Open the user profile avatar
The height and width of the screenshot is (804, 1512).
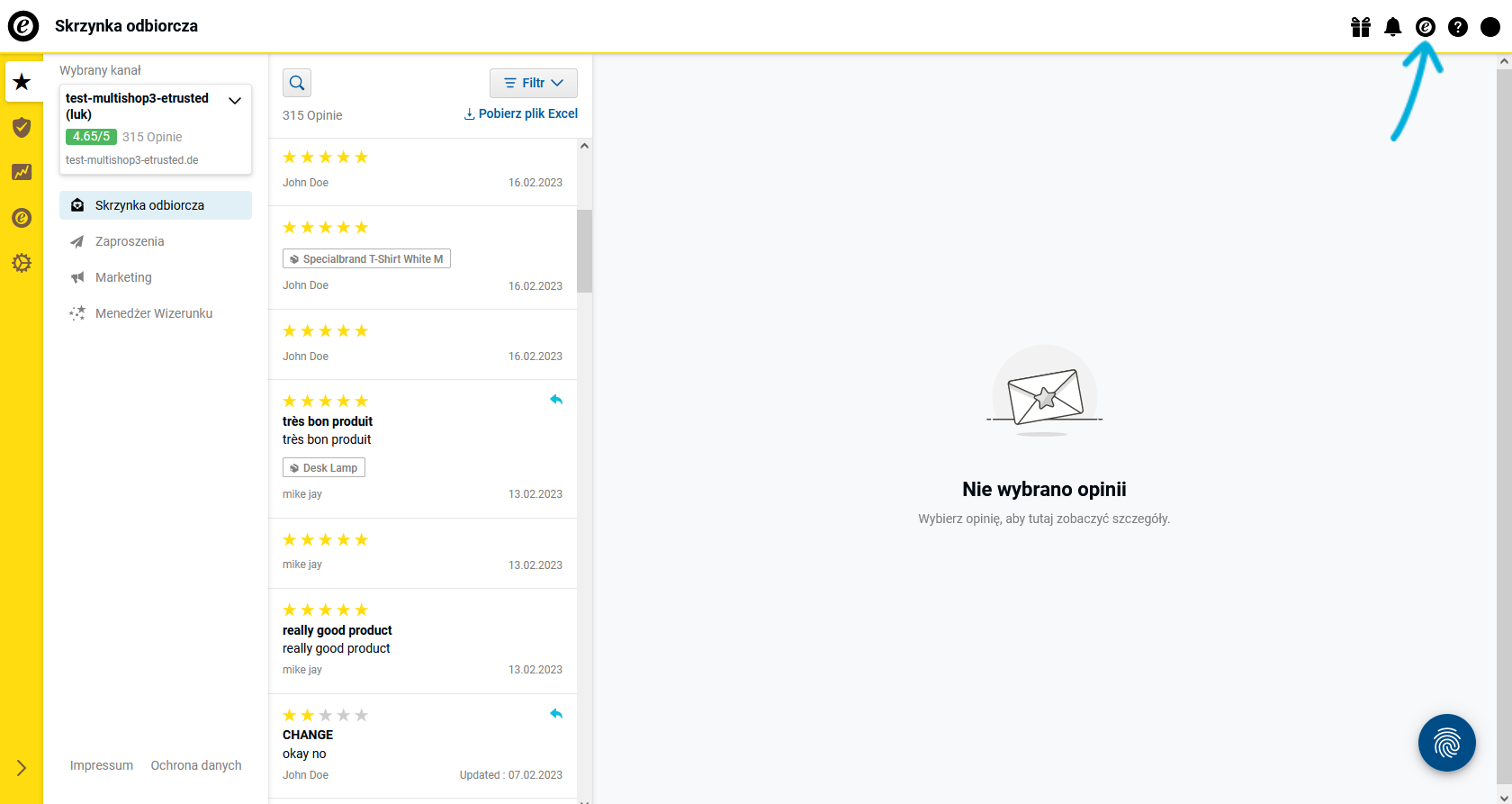1489,27
